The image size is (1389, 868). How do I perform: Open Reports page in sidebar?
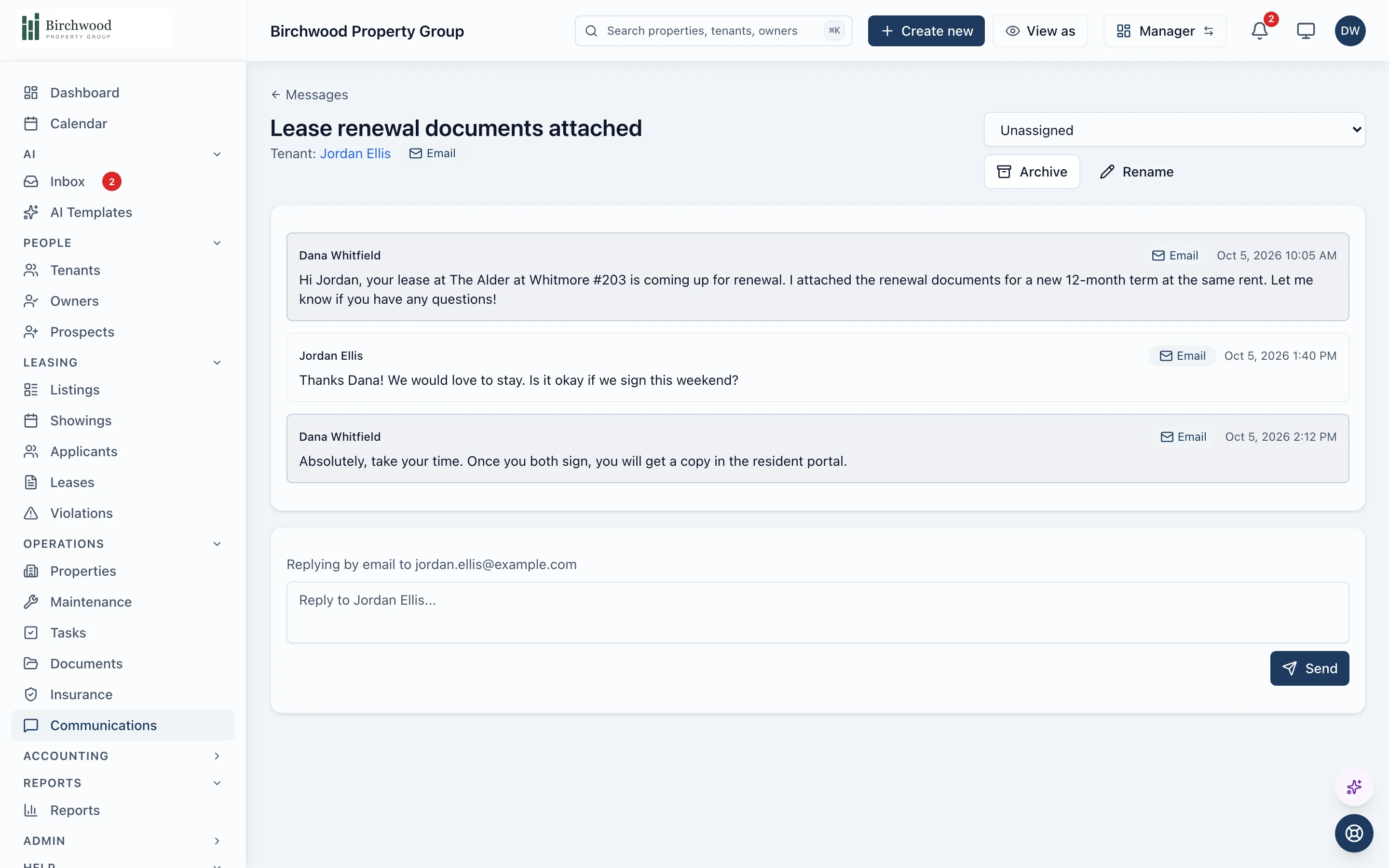click(123, 810)
